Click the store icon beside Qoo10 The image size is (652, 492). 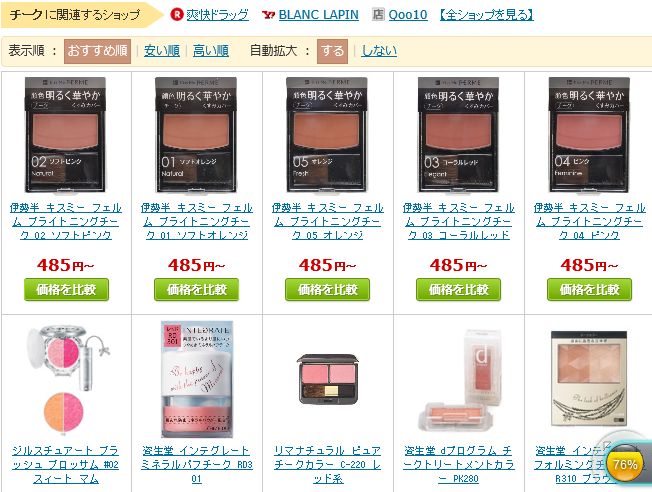(x=378, y=15)
